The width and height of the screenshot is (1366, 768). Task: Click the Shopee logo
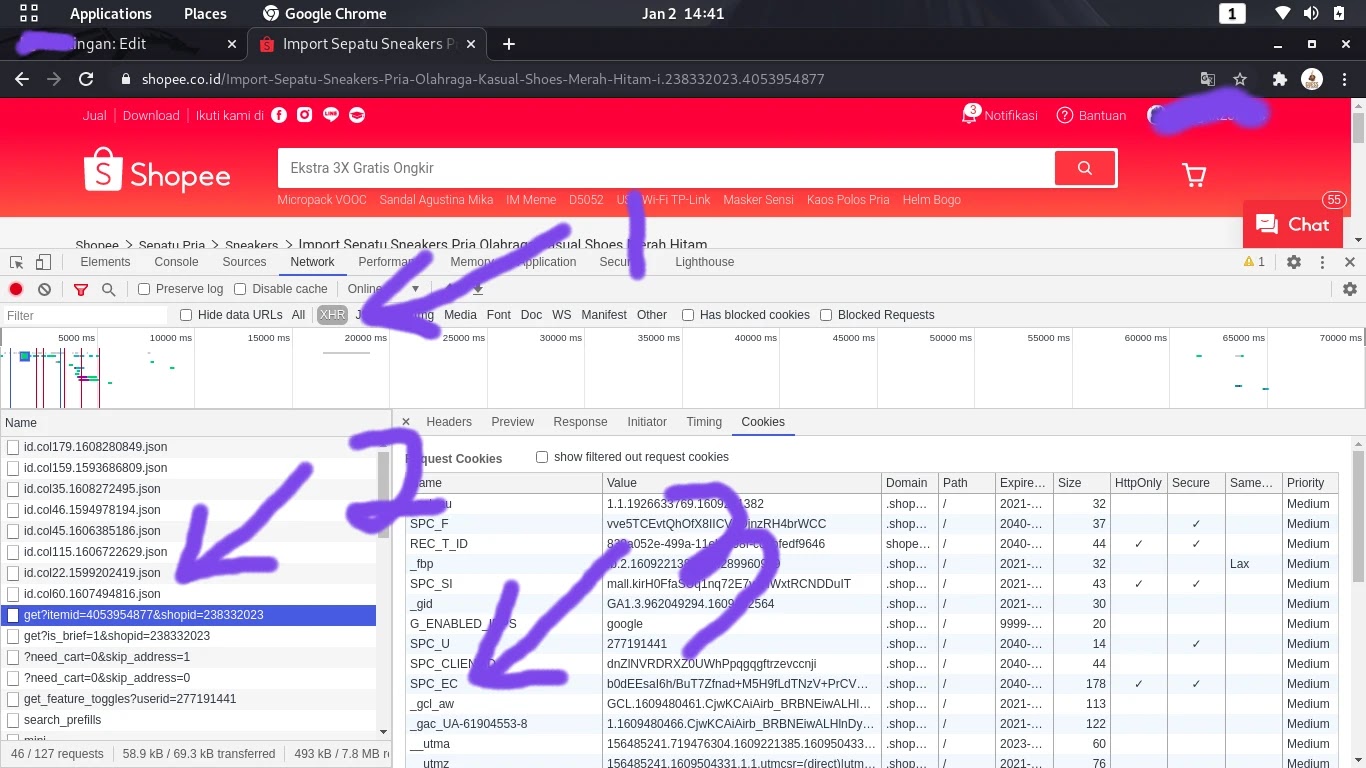(157, 171)
